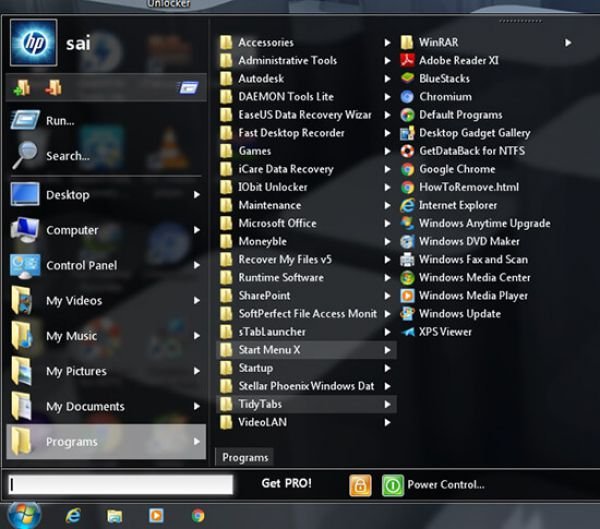Open the EaseUS Data Recovery Wizar folder
600x529 pixels.
[307, 115]
